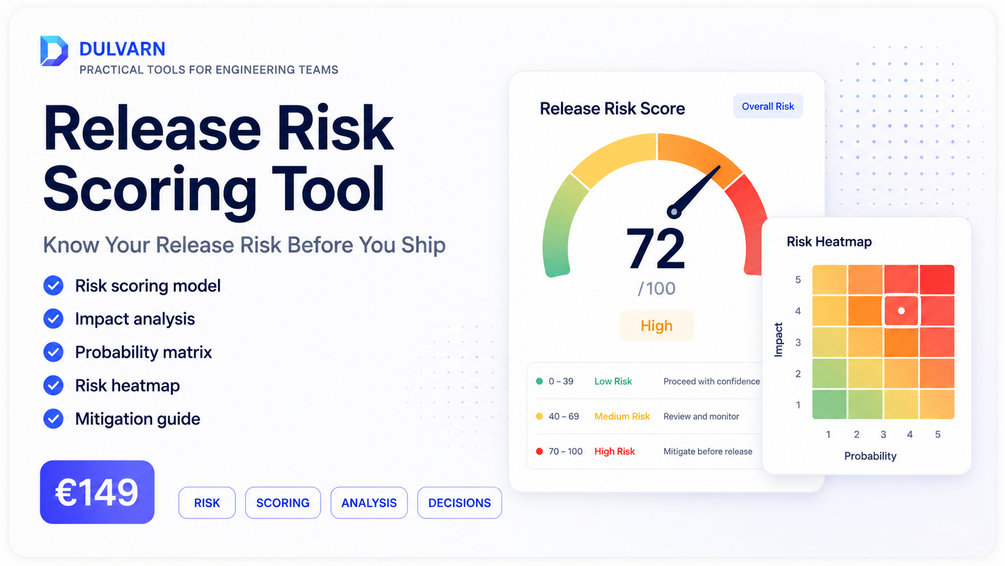Click the Low Risk label
Image resolution: width=1005 pixels, height=566 pixels.
tap(613, 381)
